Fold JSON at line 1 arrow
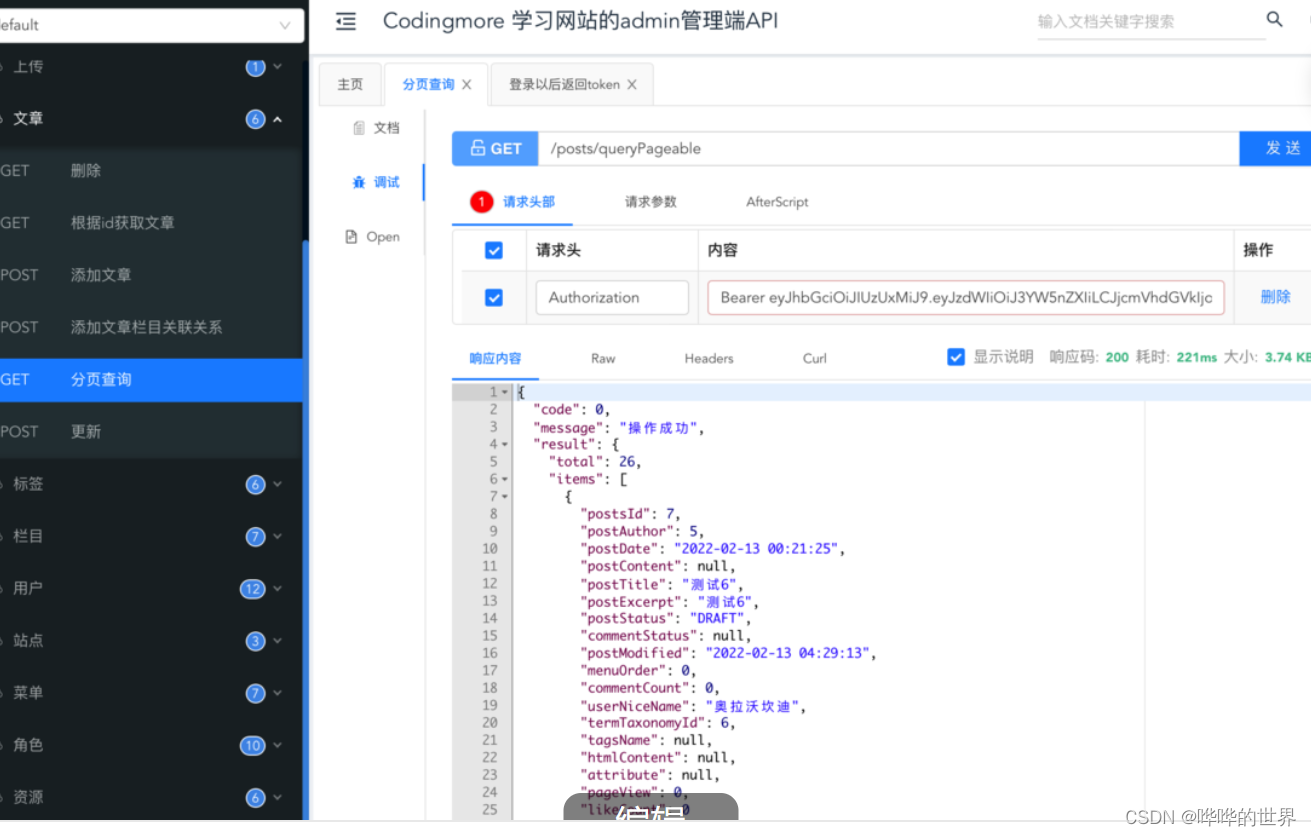The height and width of the screenshot is (836, 1311). 505,392
